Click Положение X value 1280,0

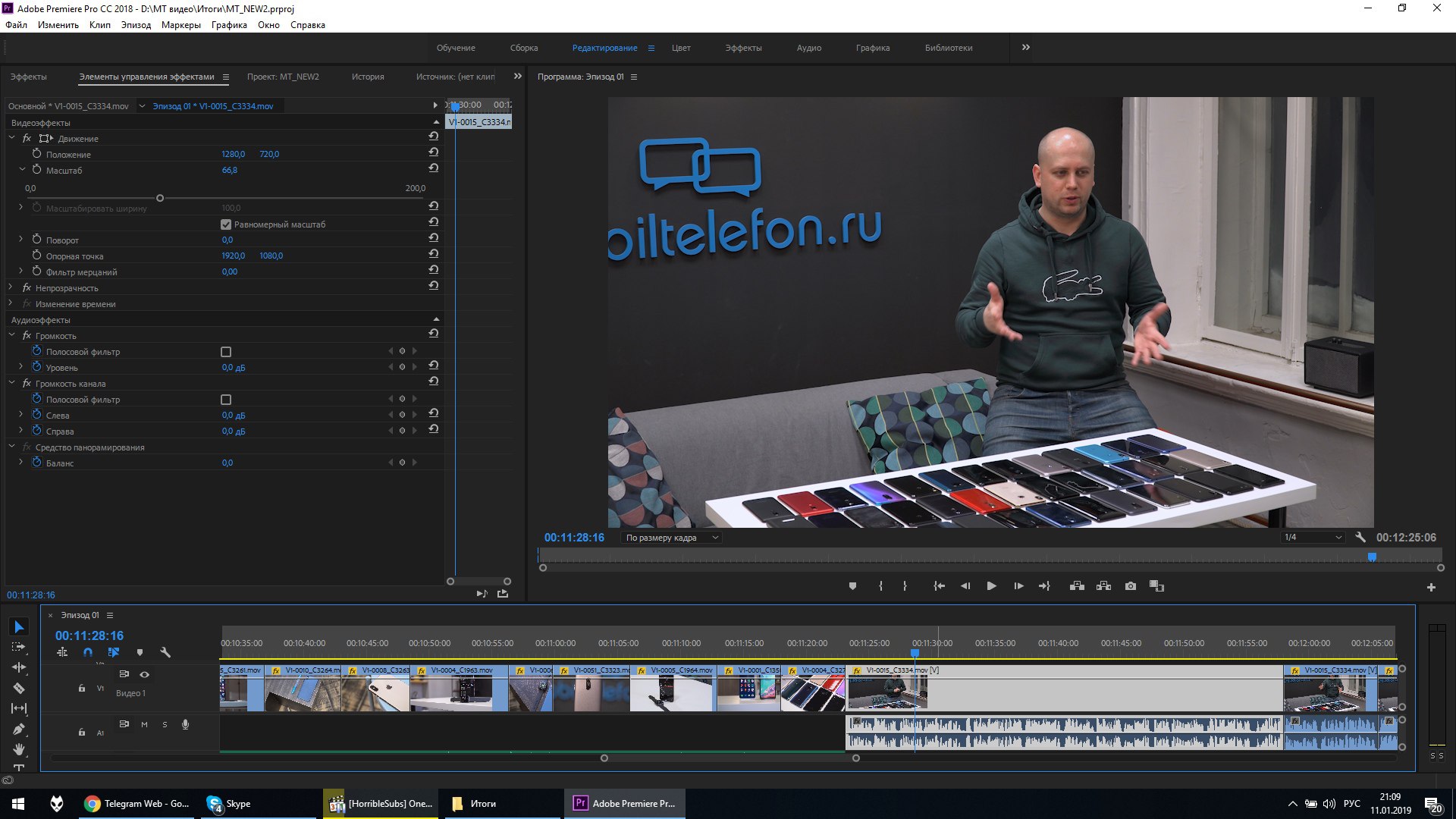click(x=233, y=154)
